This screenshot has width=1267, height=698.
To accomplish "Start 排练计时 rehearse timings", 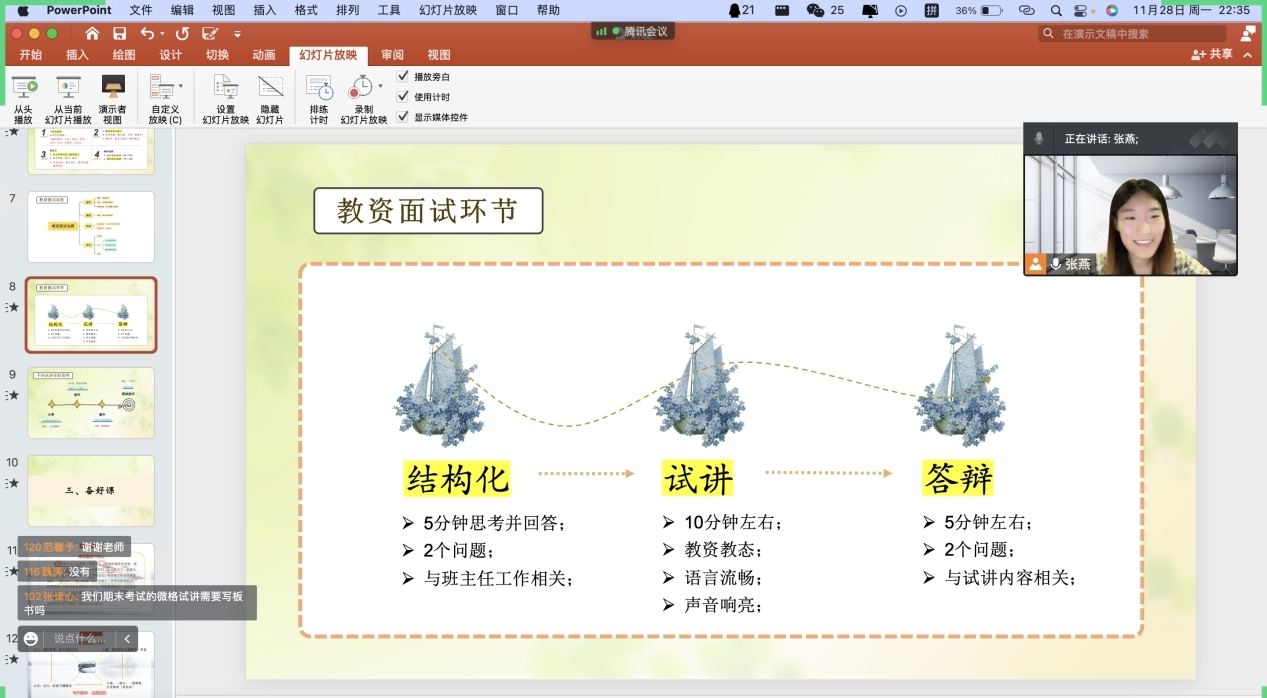I will (x=319, y=88).
